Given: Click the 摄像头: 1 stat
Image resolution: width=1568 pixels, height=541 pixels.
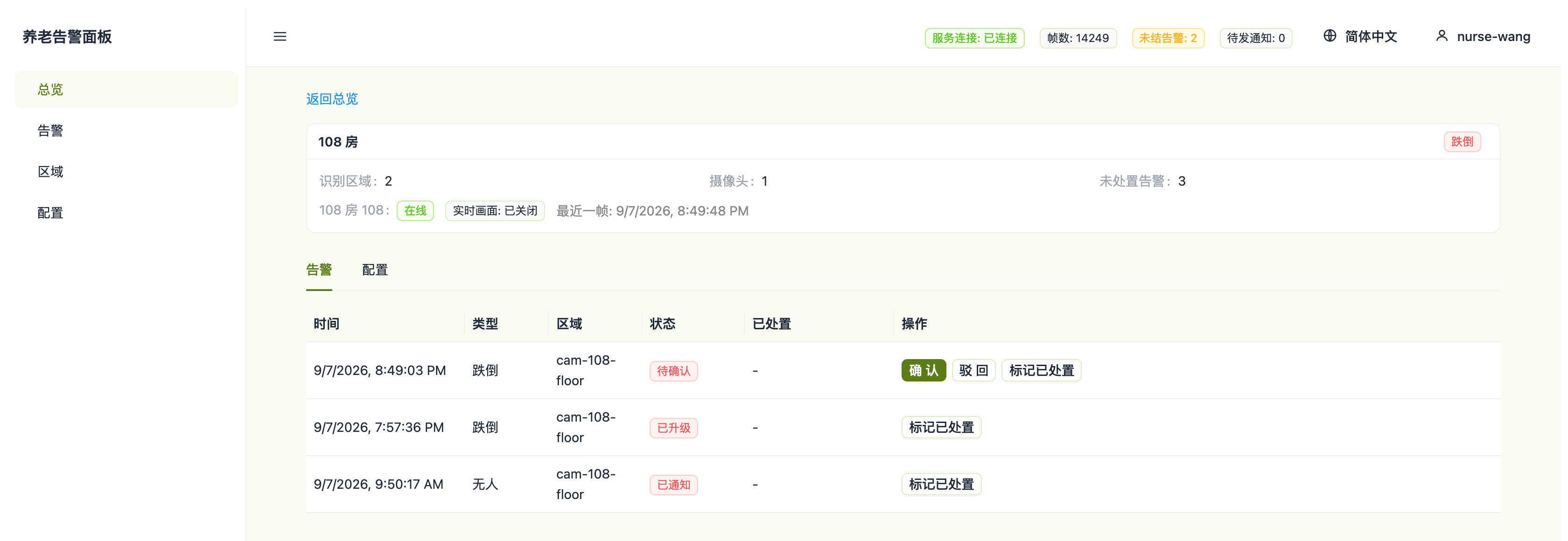Looking at the screenshot, I should point(738,181).
